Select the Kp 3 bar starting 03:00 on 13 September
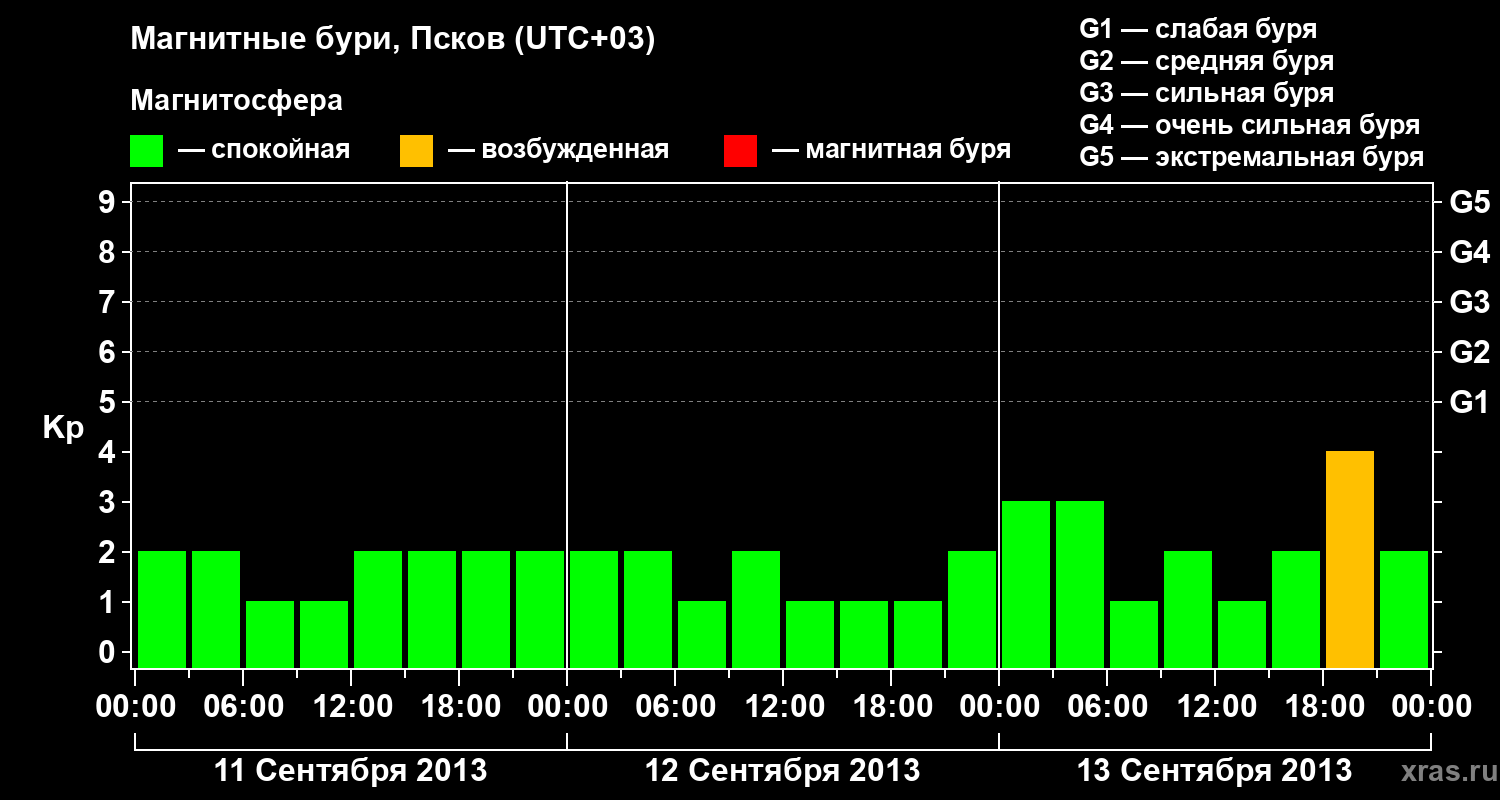This screenshot has height=800, width=1500. click(x=1080, y=585)
